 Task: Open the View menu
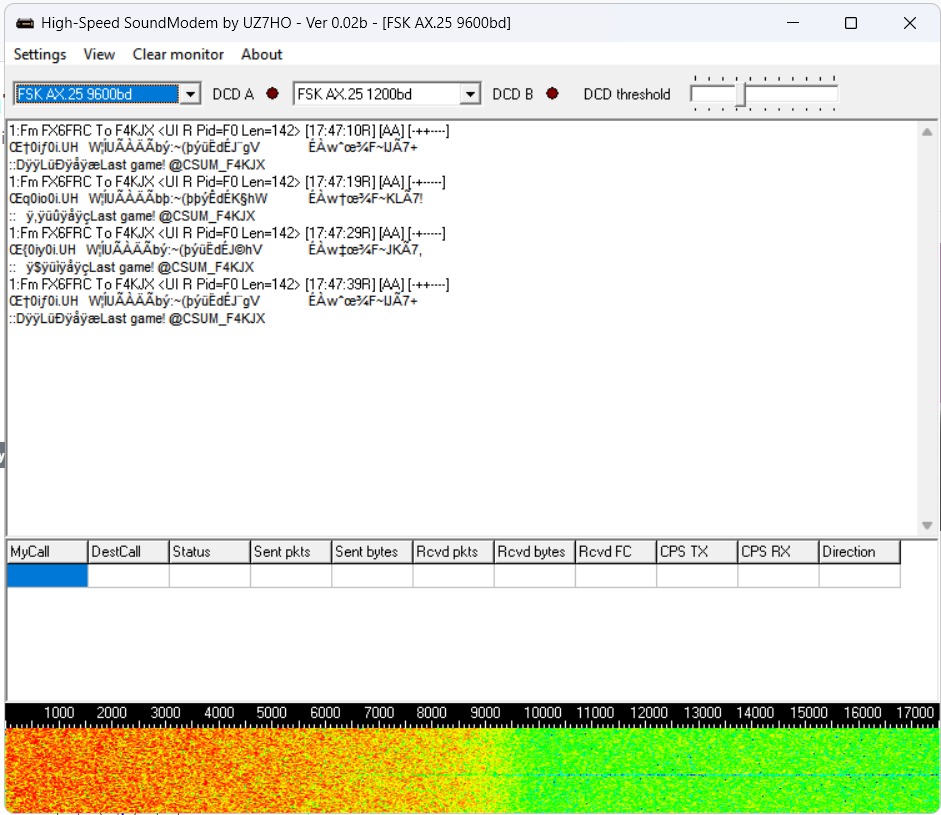[99, 54]
